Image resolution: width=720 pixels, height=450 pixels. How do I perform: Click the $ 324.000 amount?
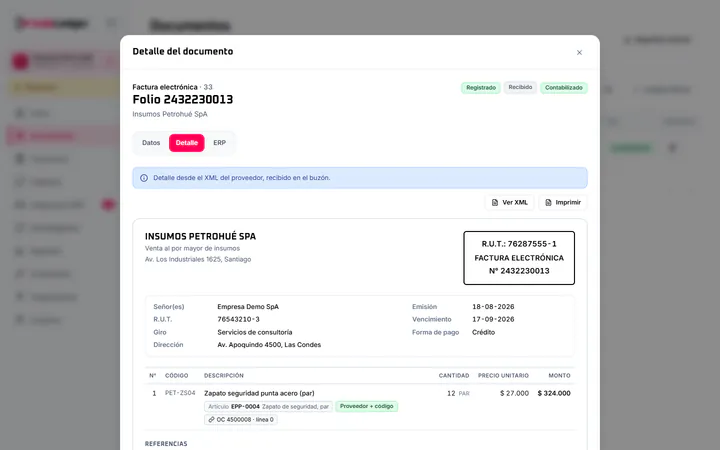point(554,394)
